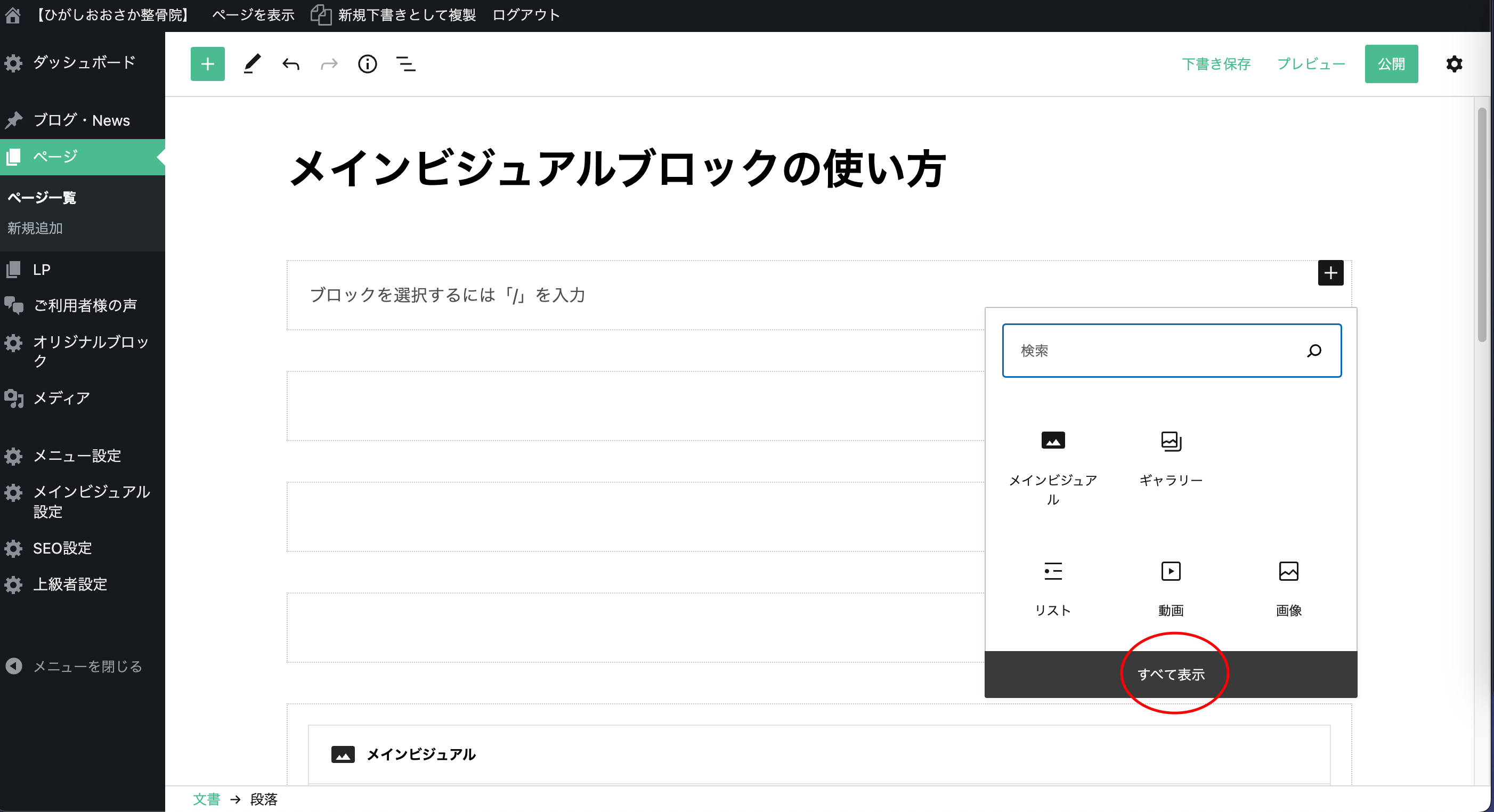The image size is (1494, 812).
Task: Insert the 画像 block
Action: (x=1288, y=588)
